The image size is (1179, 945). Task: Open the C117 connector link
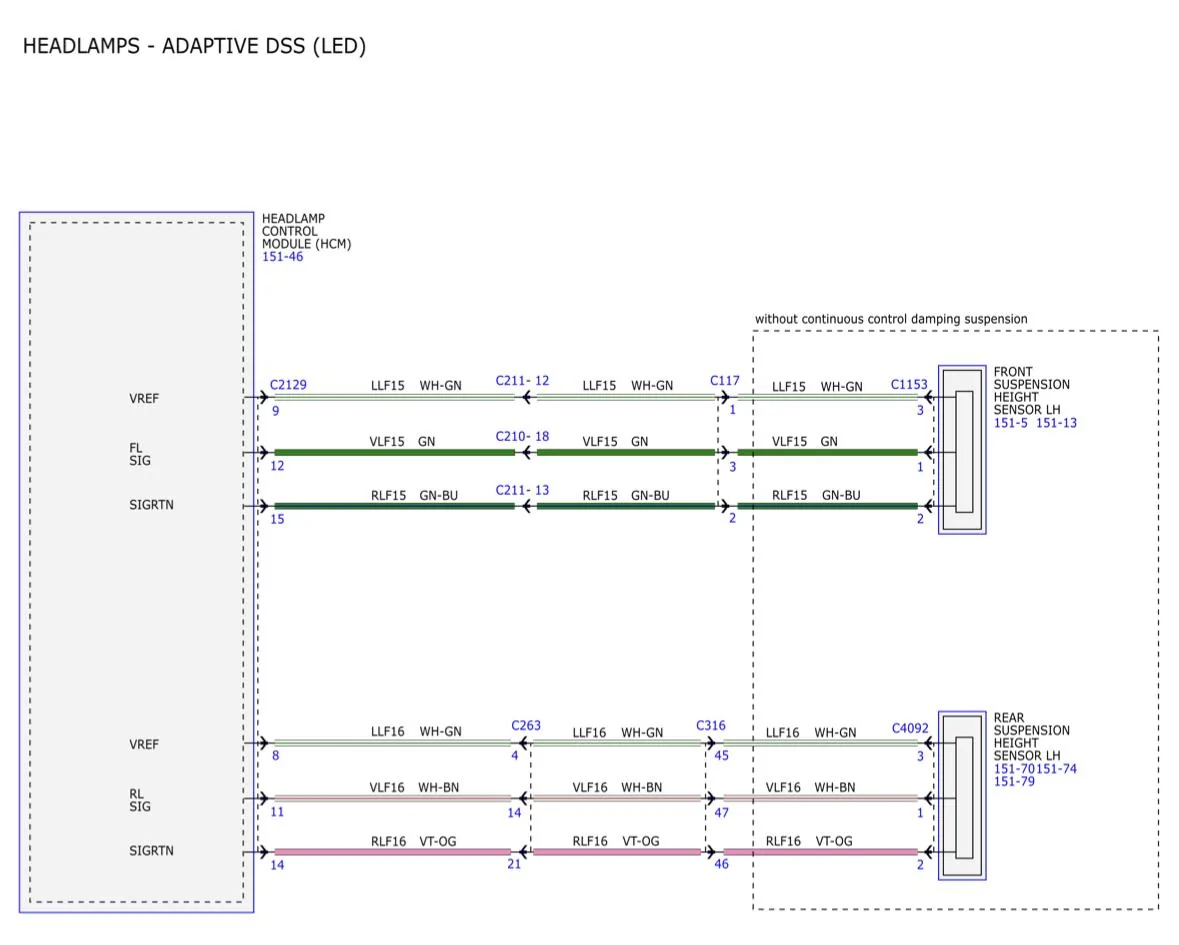(725, 381)
